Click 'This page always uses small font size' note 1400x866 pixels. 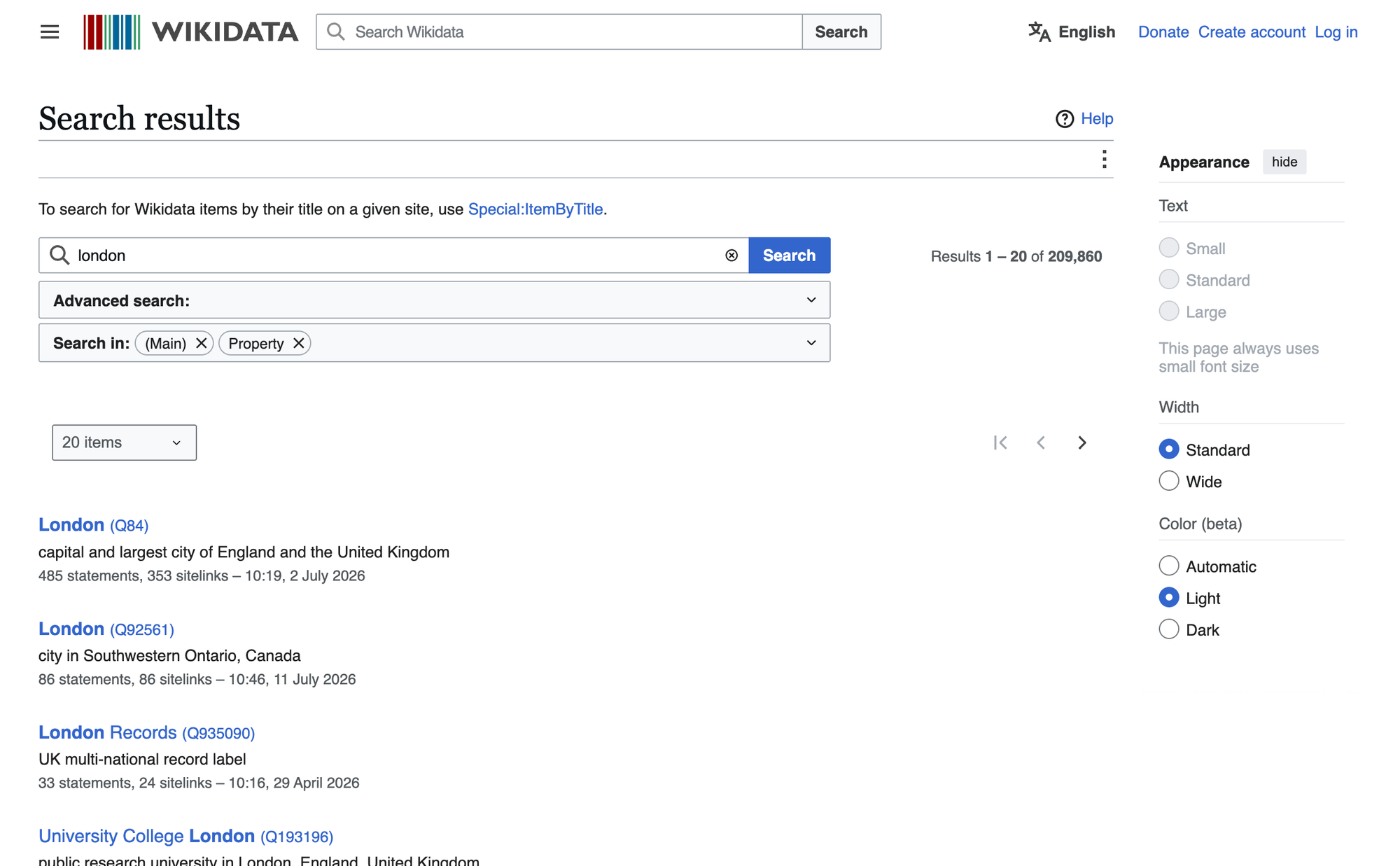pos(1238,358)
